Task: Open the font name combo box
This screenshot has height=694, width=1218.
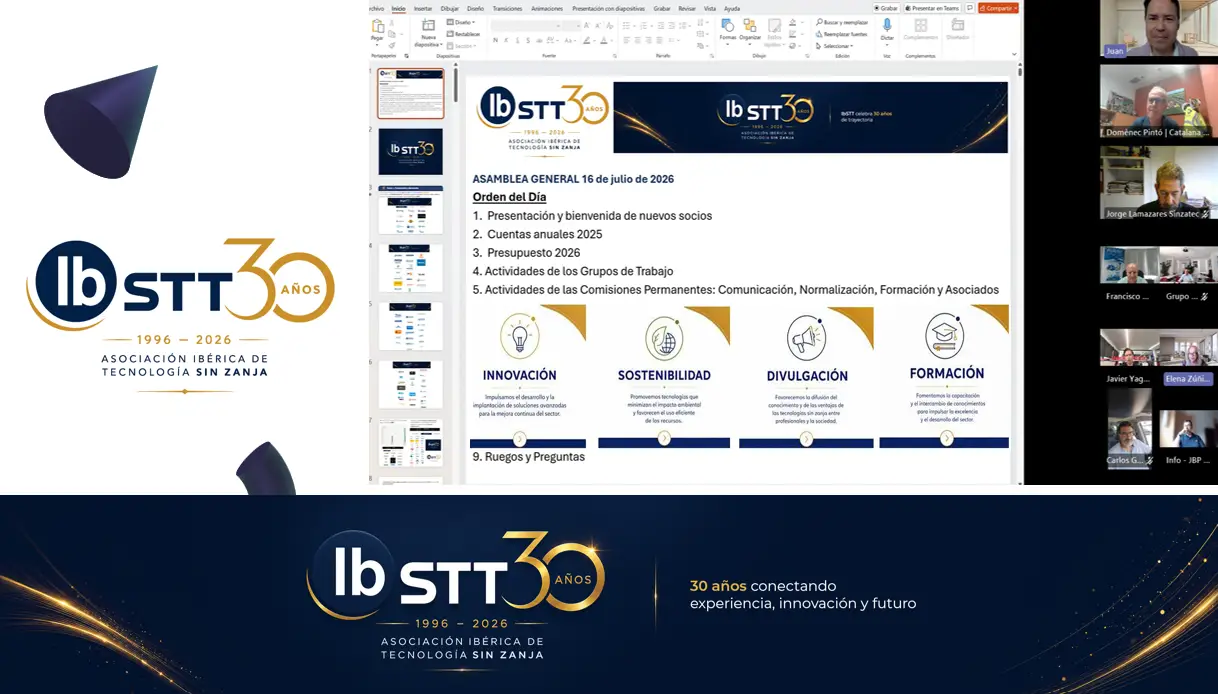Action: coord(526,26)
